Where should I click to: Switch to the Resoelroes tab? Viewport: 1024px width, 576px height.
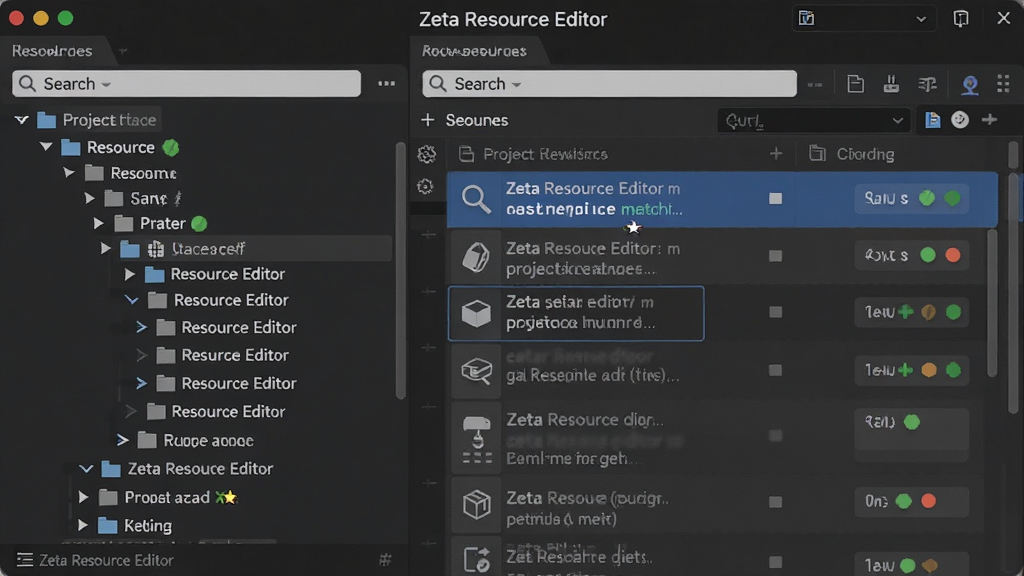[x=52, y=51]
